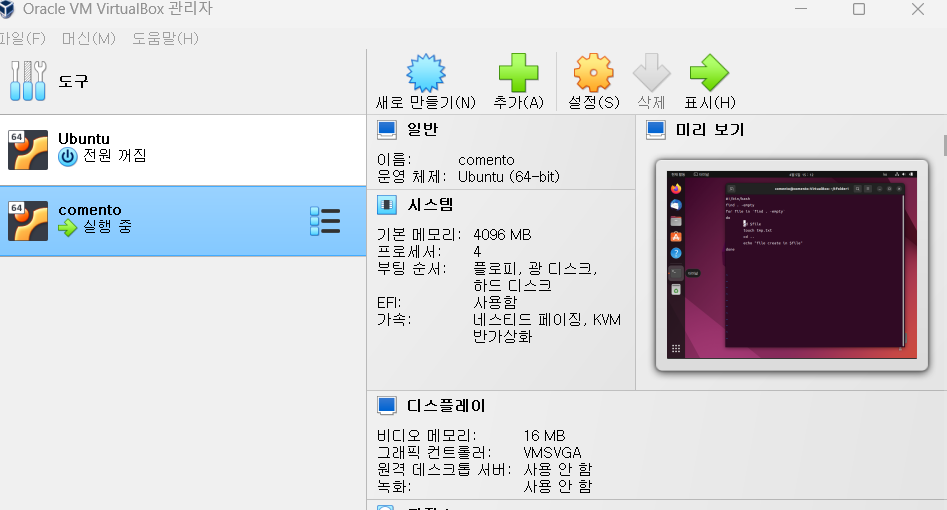Screen dimensions: 947x510
Task: Click the power-off status icon under Ubuntu
Action: [68, 157]
